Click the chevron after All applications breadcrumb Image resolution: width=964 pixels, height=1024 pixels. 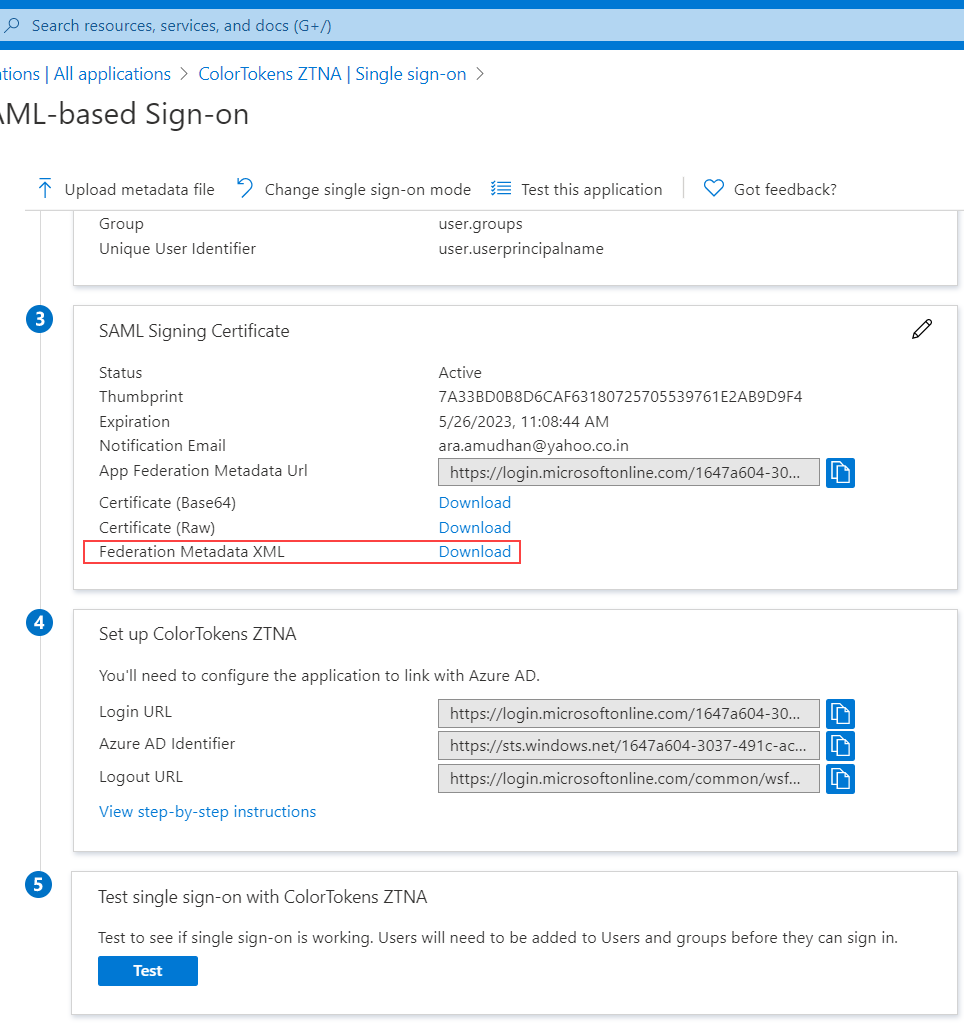pyautogui.click(x=185, y=74)
